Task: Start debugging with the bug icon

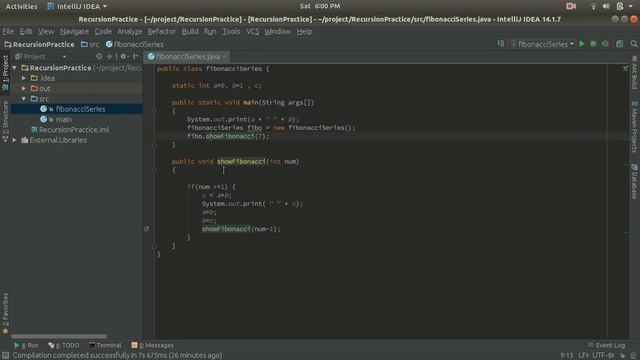Action: [x=593, y=44]
